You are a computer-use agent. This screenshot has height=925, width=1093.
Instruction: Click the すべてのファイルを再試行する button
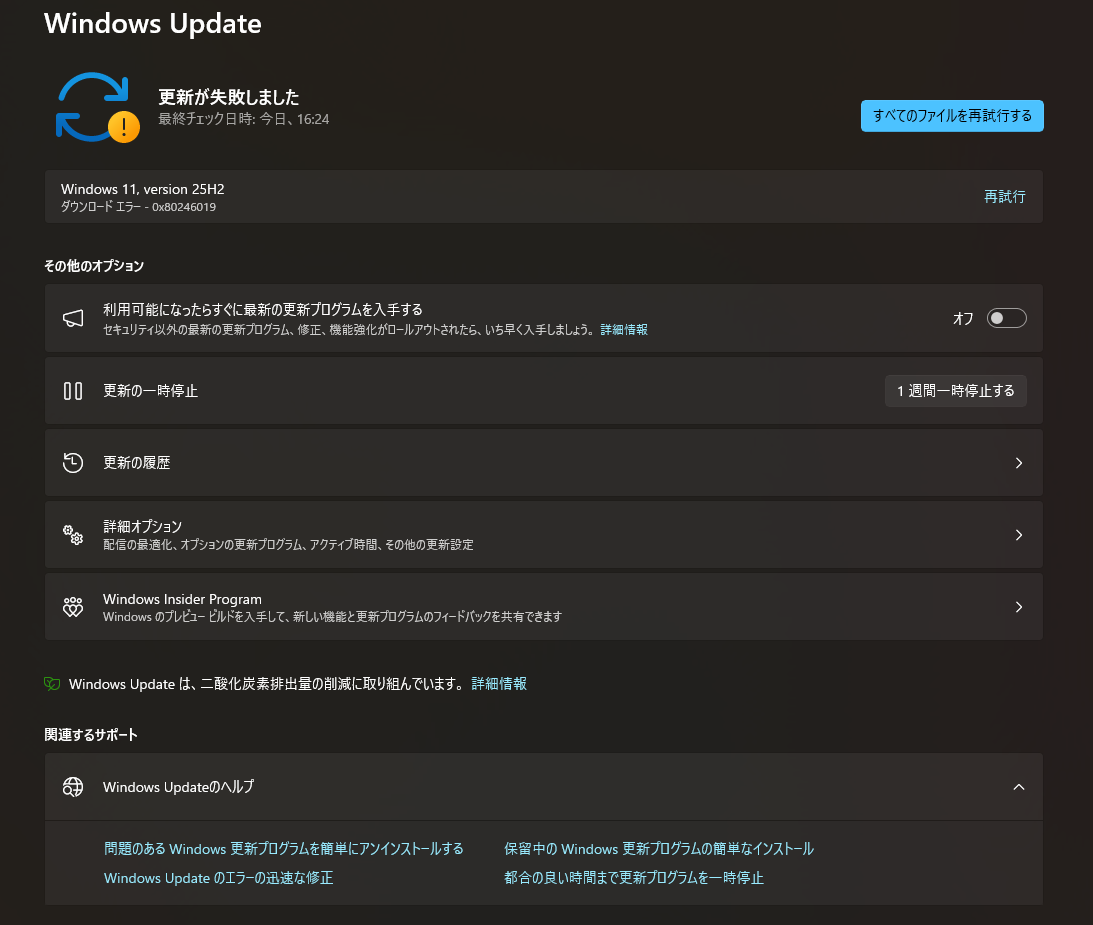point(952,116)
